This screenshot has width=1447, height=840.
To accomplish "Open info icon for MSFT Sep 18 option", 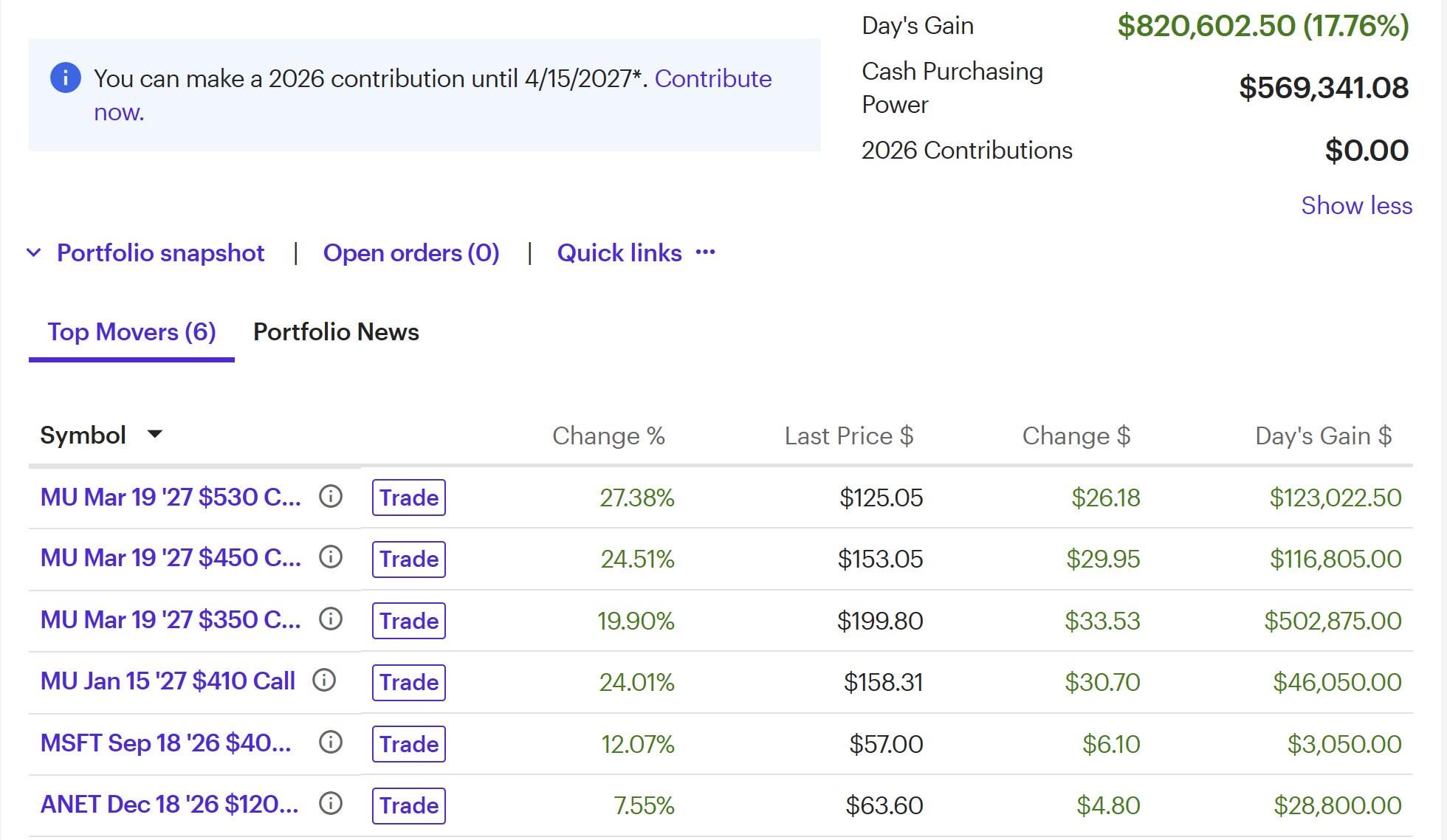I will pos(331,743).
